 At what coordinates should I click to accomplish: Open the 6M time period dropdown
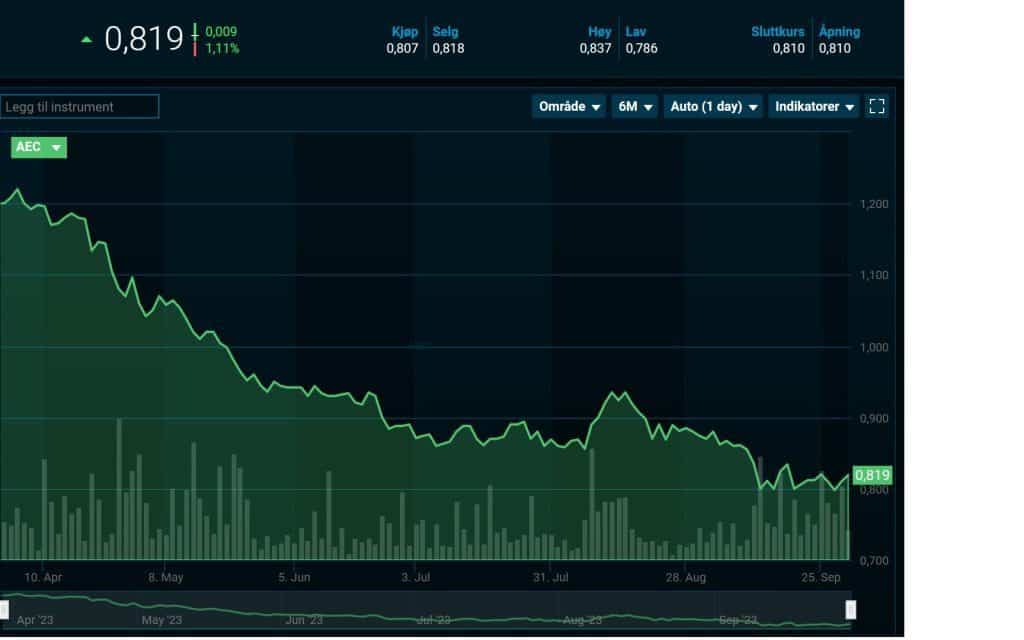point(635,106)
